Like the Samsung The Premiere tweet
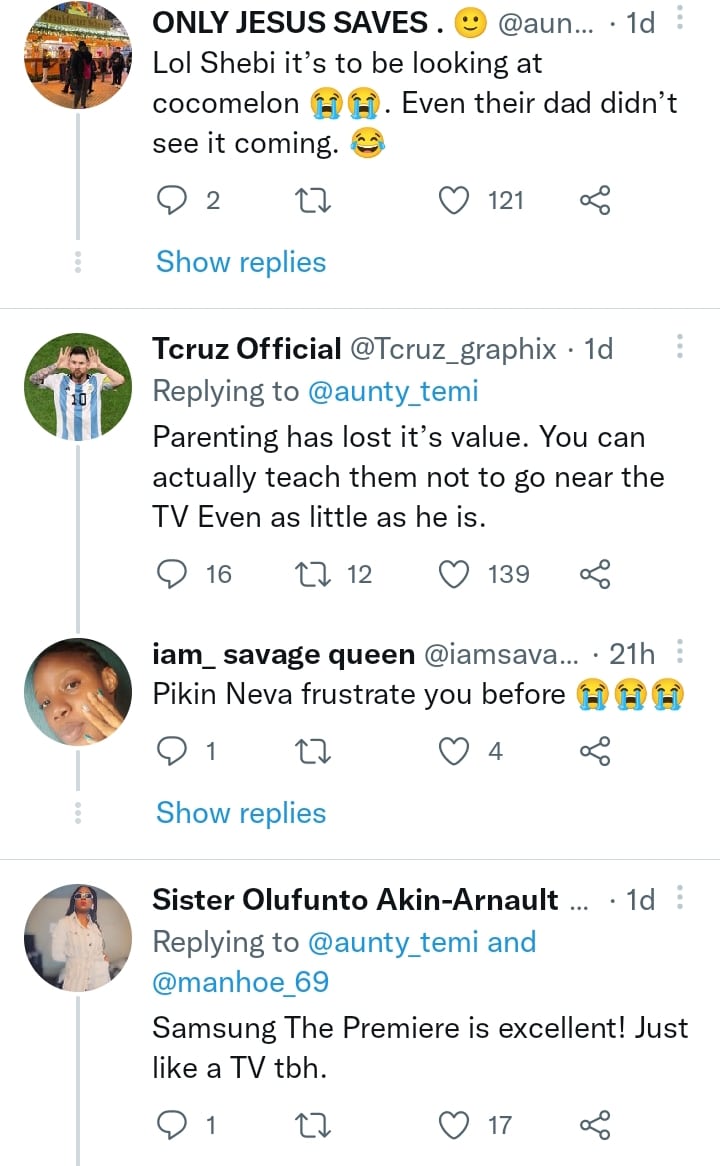This screenshot has width=720, height=1166. (x=455, y=1126)
